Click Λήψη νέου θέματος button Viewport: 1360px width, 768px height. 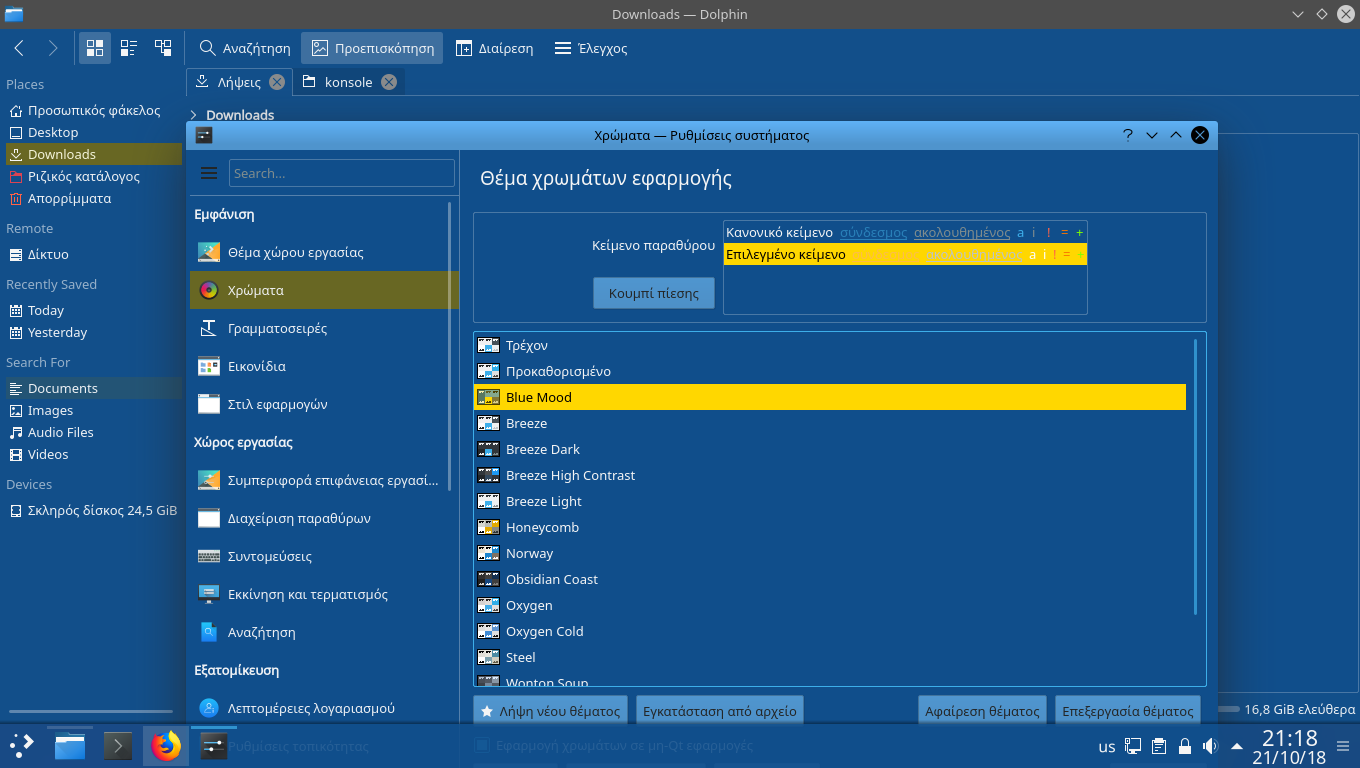pos(550,711)
